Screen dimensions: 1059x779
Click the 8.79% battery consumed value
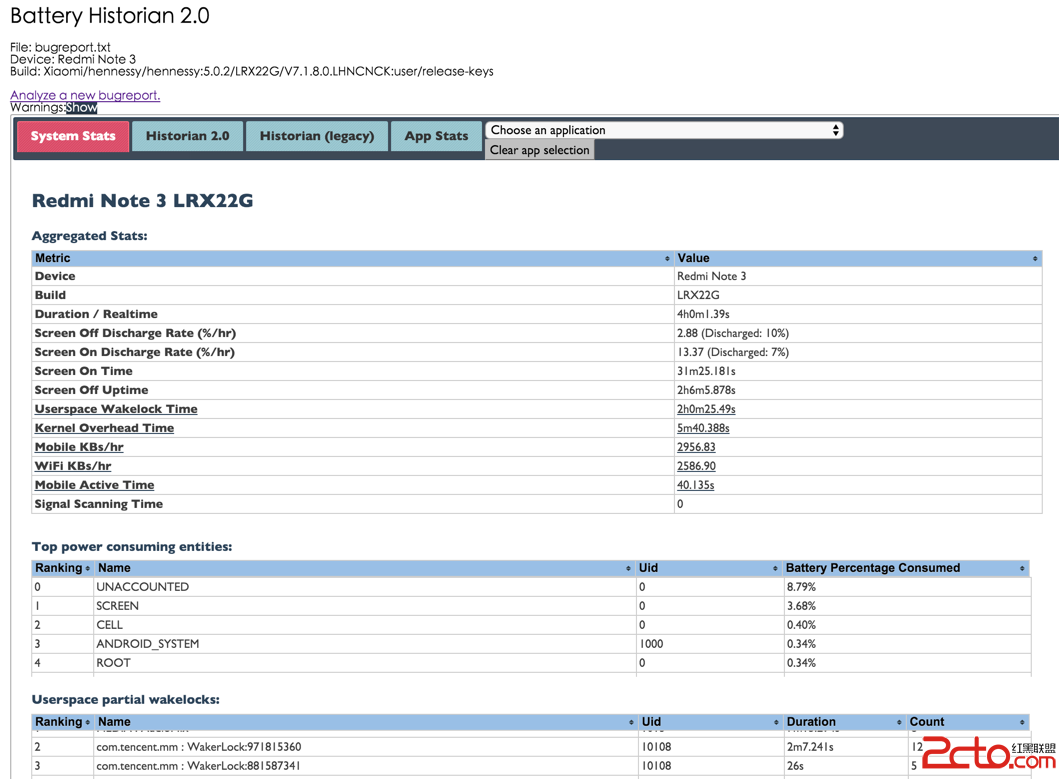pos(802,587)
